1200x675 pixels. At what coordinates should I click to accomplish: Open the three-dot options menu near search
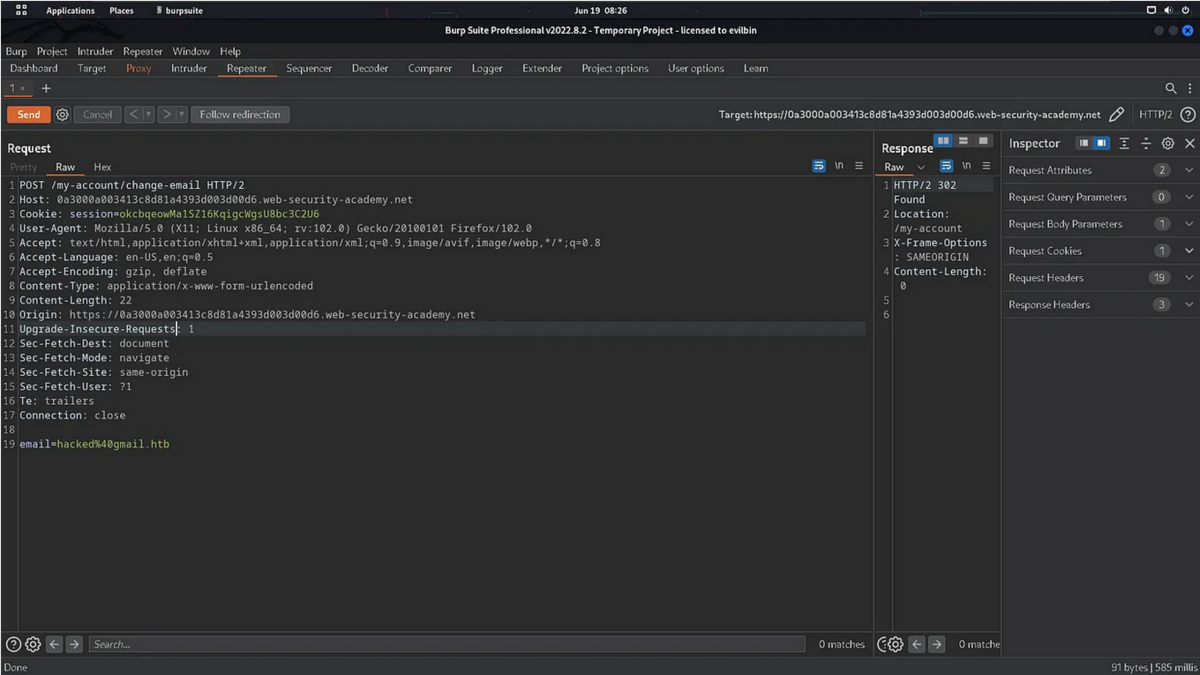tap(1188, 89)
